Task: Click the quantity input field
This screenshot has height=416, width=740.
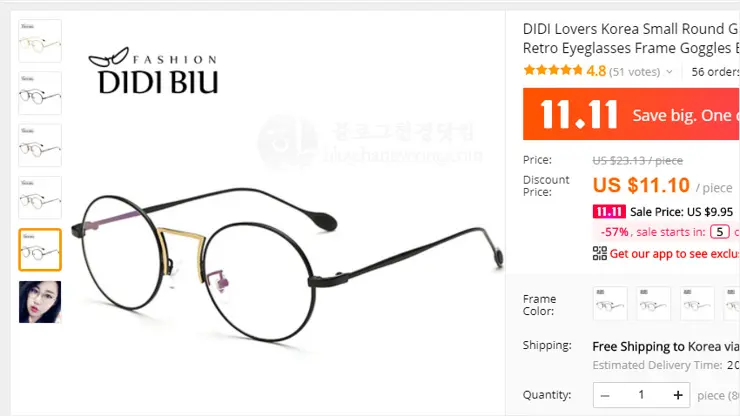Action: [641, 395]
